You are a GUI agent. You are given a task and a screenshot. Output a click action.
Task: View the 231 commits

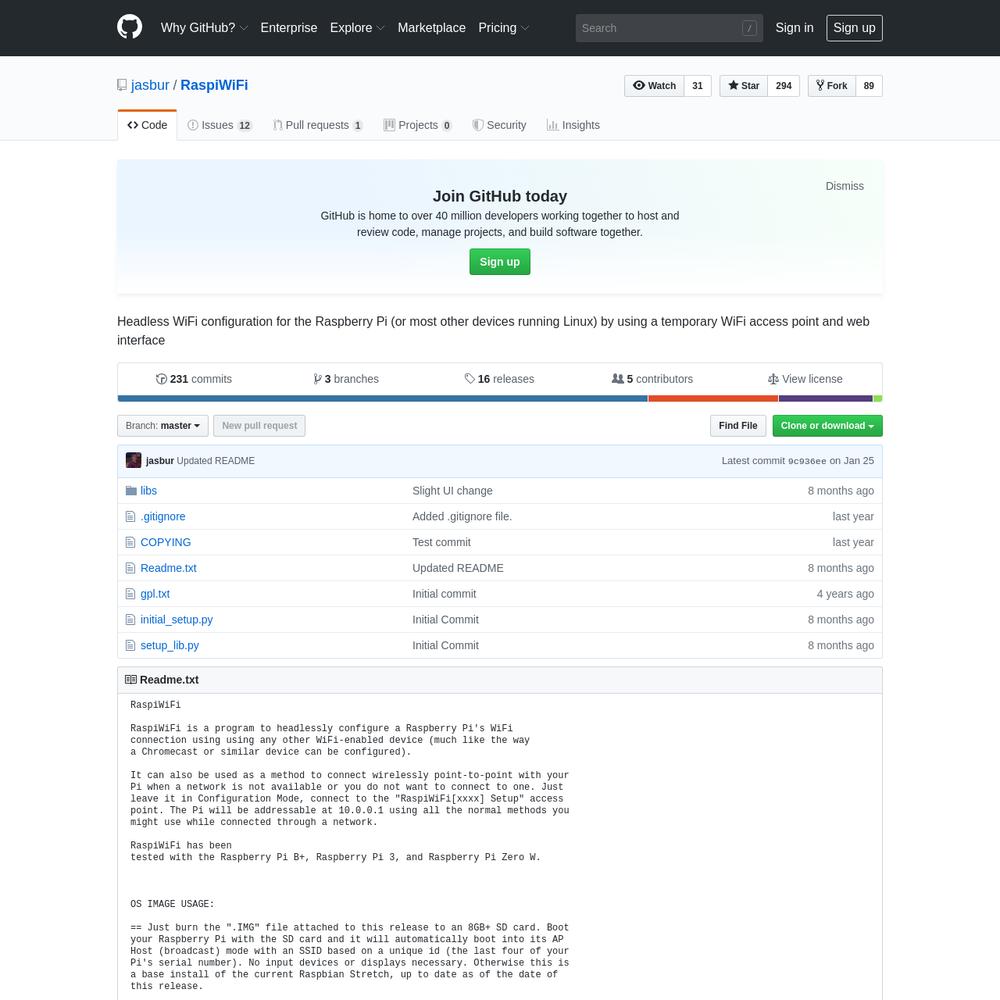click(194, 379)
